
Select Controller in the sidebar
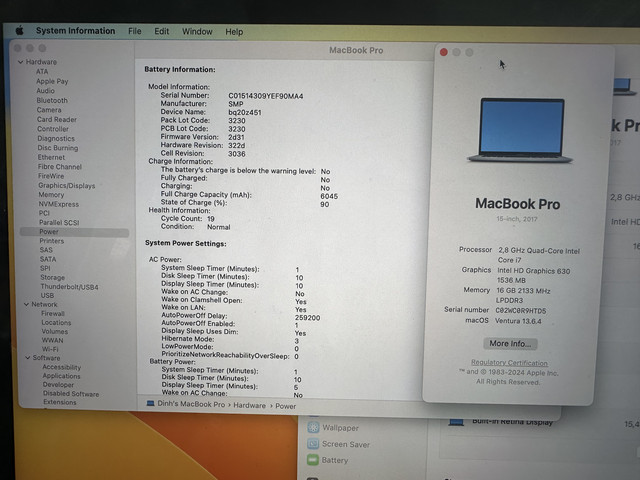53,129
